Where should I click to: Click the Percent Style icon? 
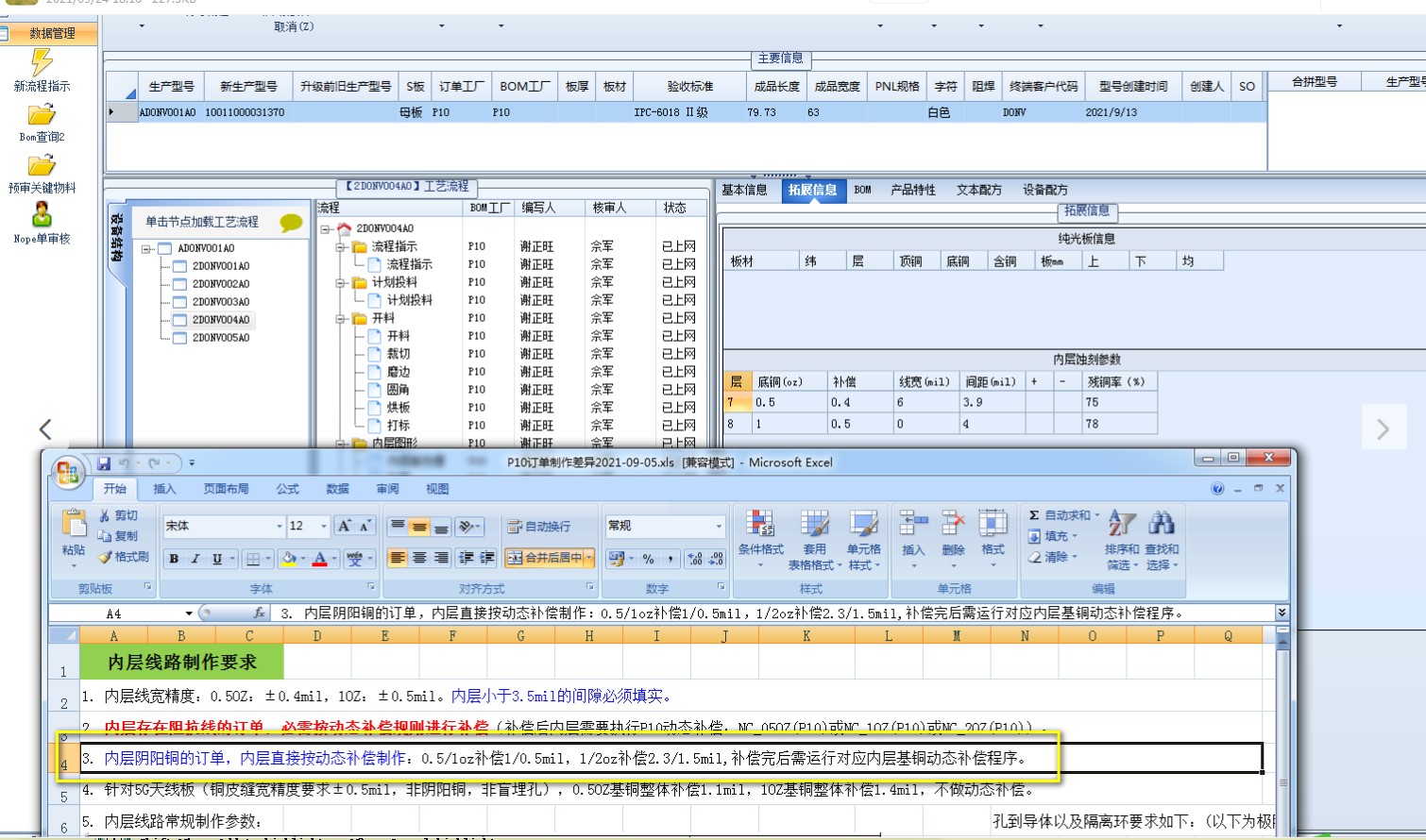[649, 559]
